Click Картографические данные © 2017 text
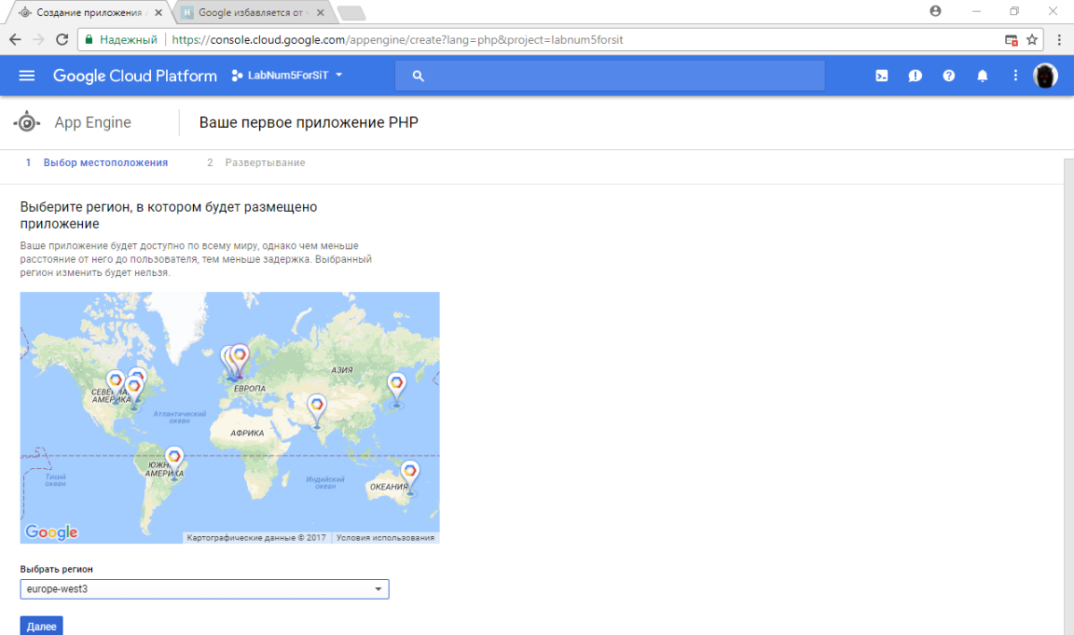1074x635 pixels. [255, 538]
